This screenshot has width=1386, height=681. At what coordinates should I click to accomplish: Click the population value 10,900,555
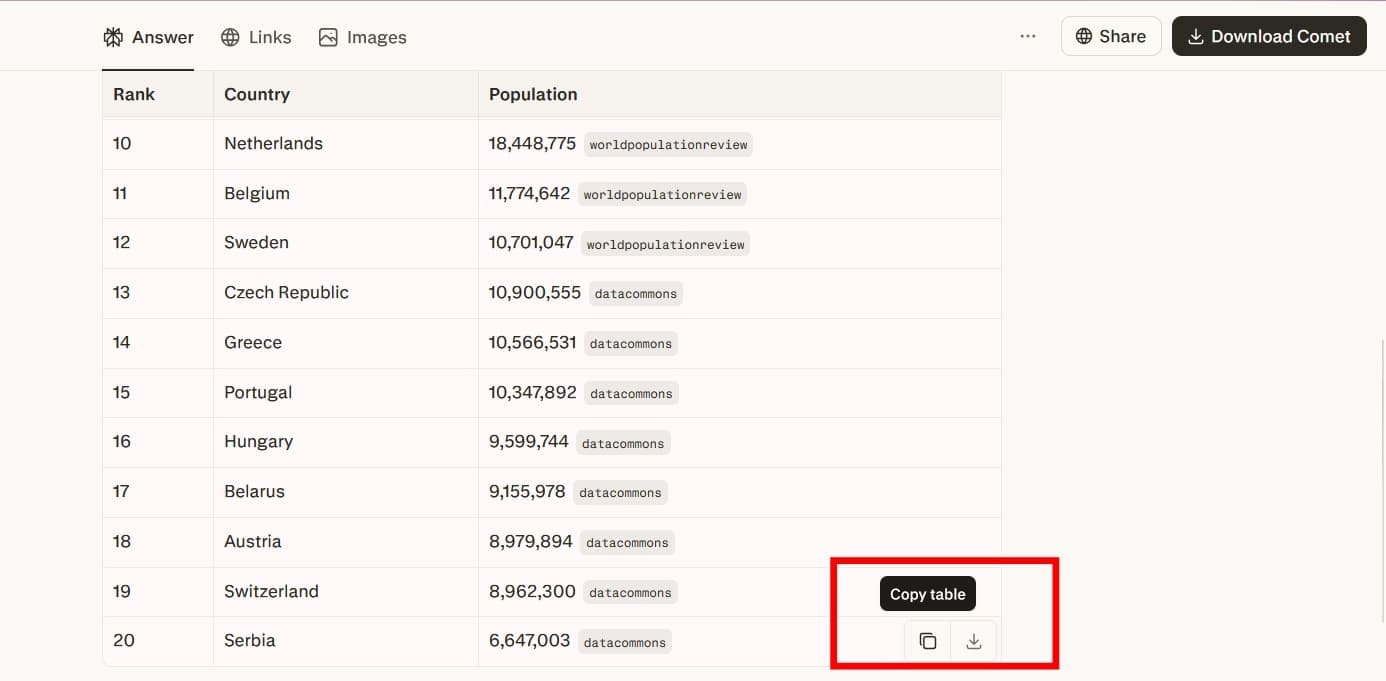tap(535, 292)
